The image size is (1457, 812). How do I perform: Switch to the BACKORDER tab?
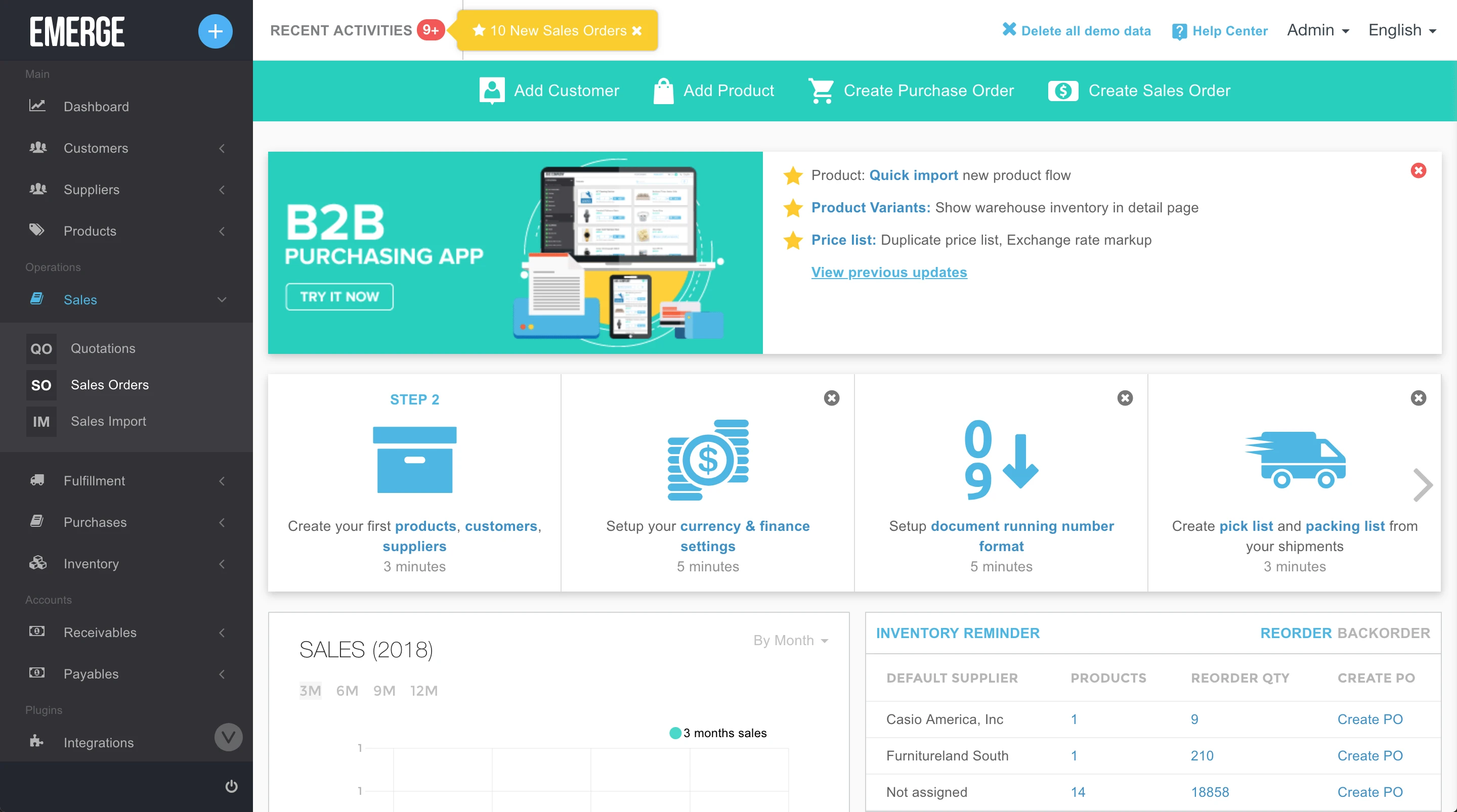1384,633
